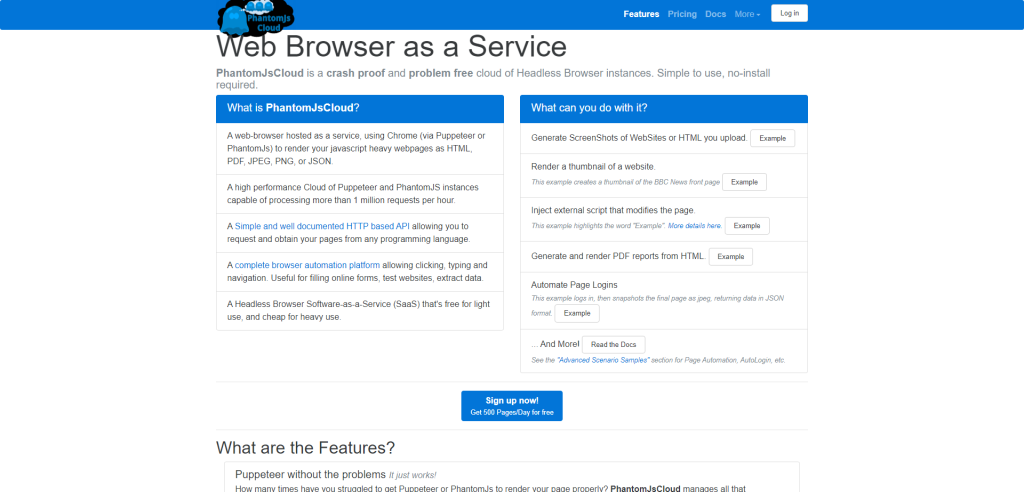This screenshot has height=492, width=1024.
Task: Open Example for BBC News thumbnail
Action: (744, 182)
